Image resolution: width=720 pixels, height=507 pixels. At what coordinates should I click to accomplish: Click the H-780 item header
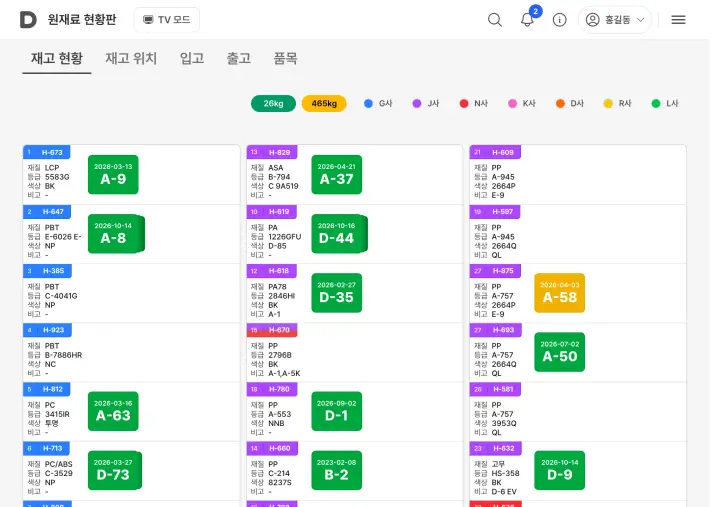pos(272,389)
